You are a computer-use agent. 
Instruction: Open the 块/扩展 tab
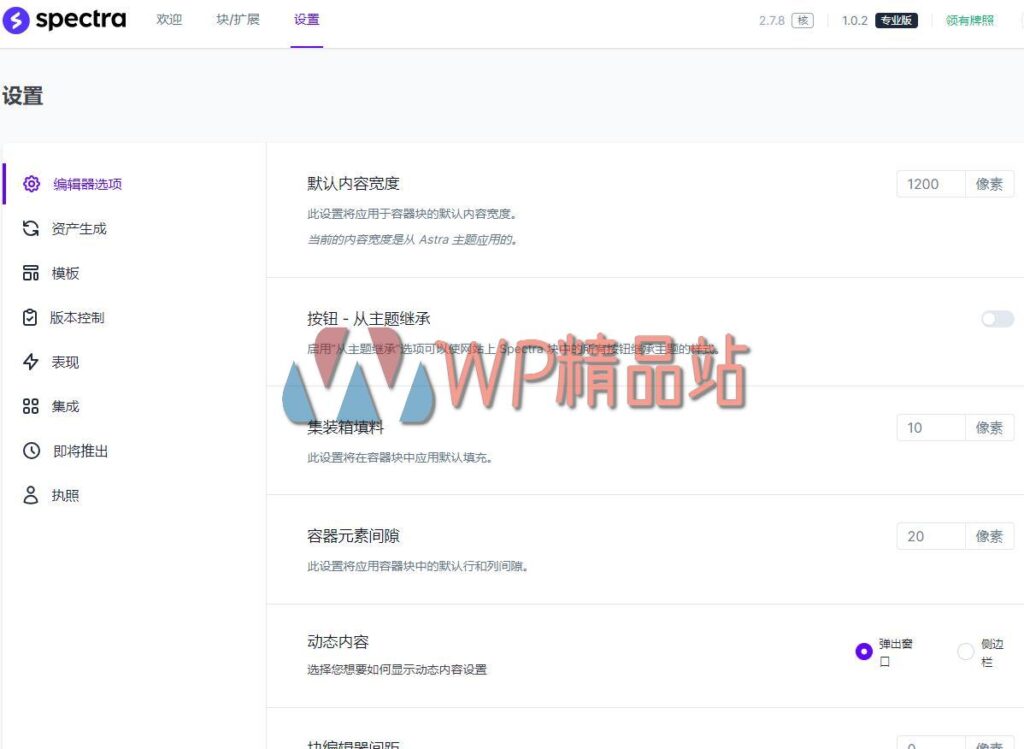click(x=237, y=18)
